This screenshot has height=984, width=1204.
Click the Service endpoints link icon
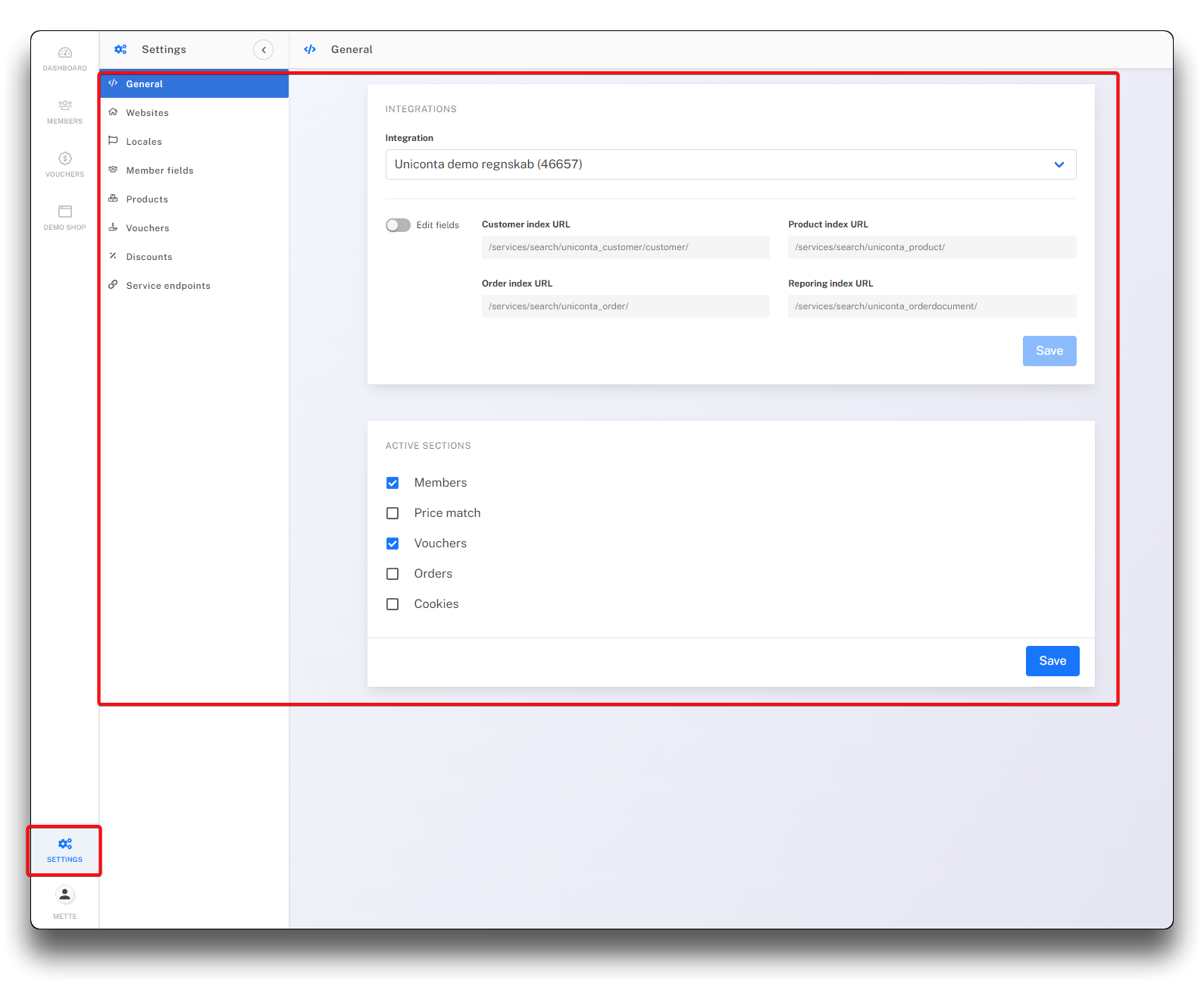[113, 285]
